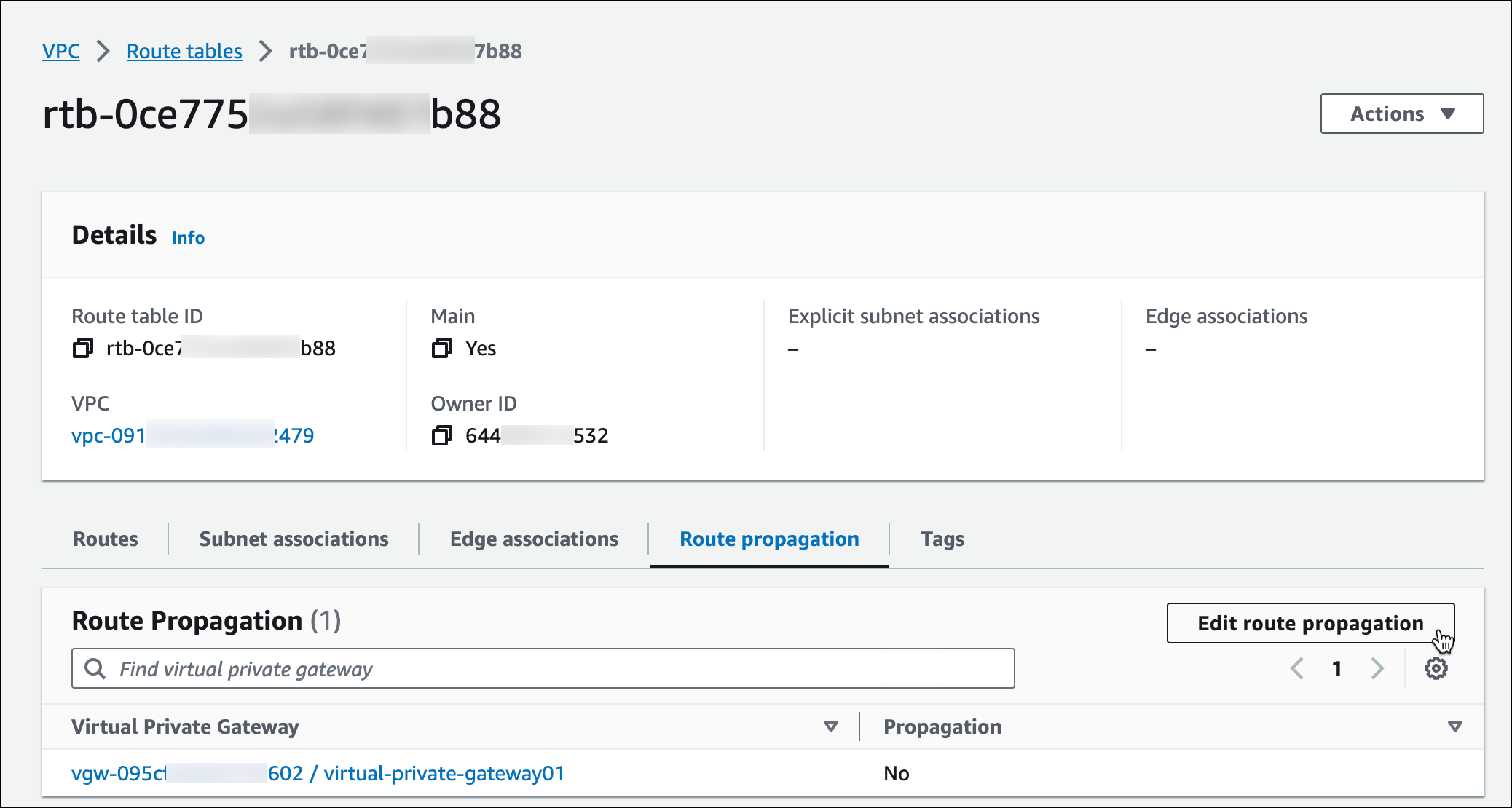
Task: Open the Subnet associations tab
Action: 293,539
